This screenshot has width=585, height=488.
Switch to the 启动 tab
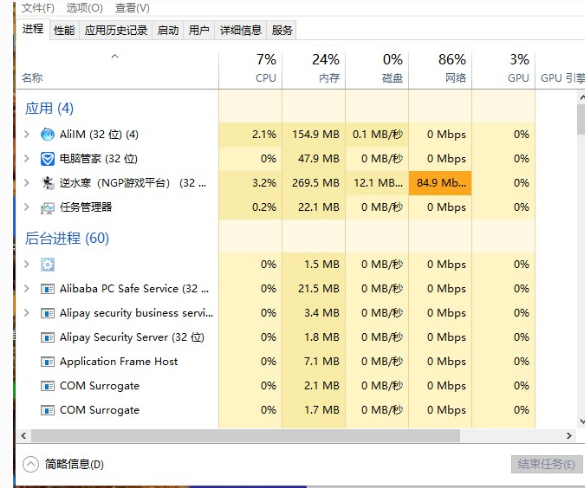(x=168, y=30)
